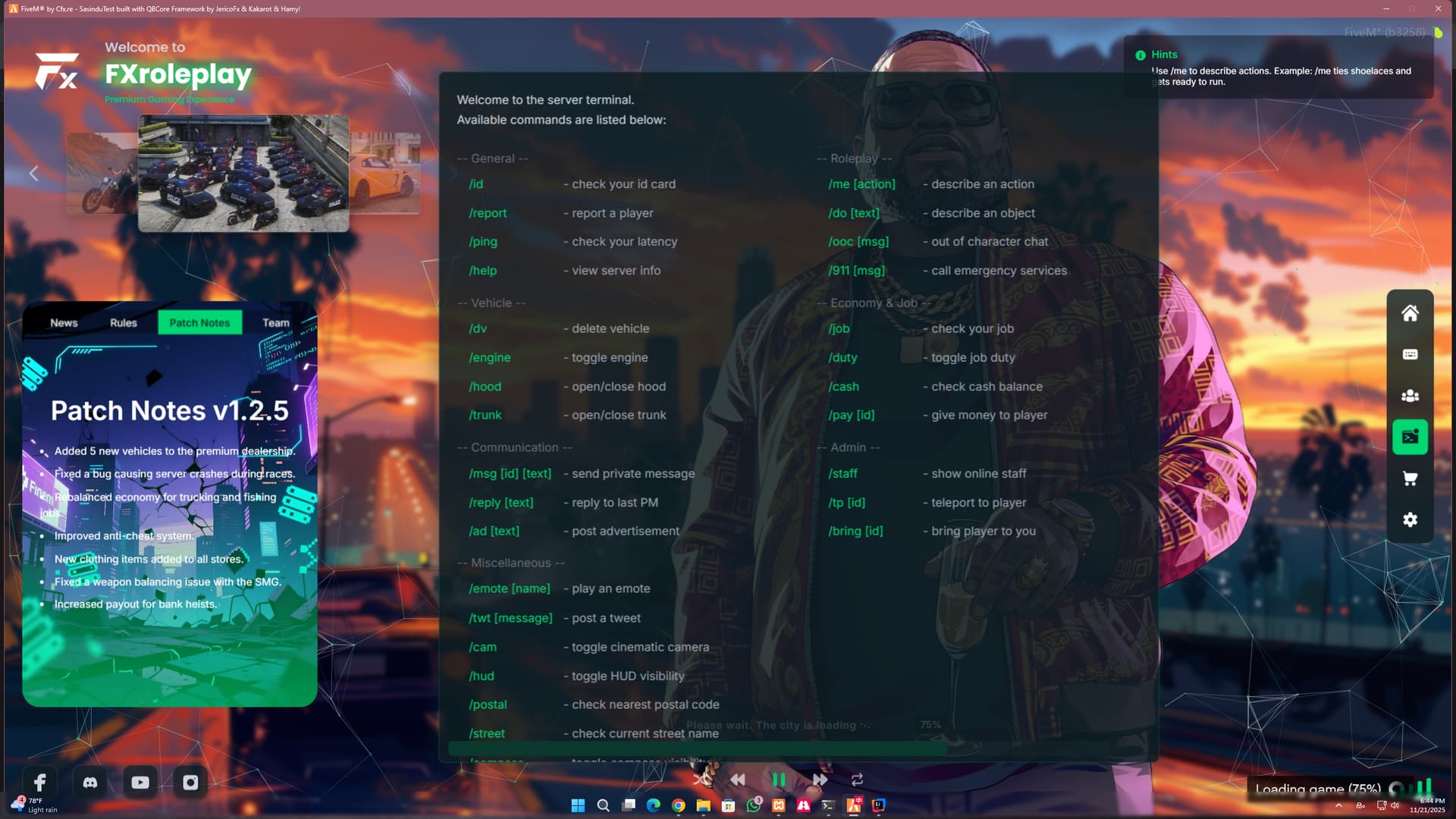Image resolution: width=1456 pixels, height=819 pixels.
Task: Select the active terminal commands sidebar icon
Action: 1410,437
